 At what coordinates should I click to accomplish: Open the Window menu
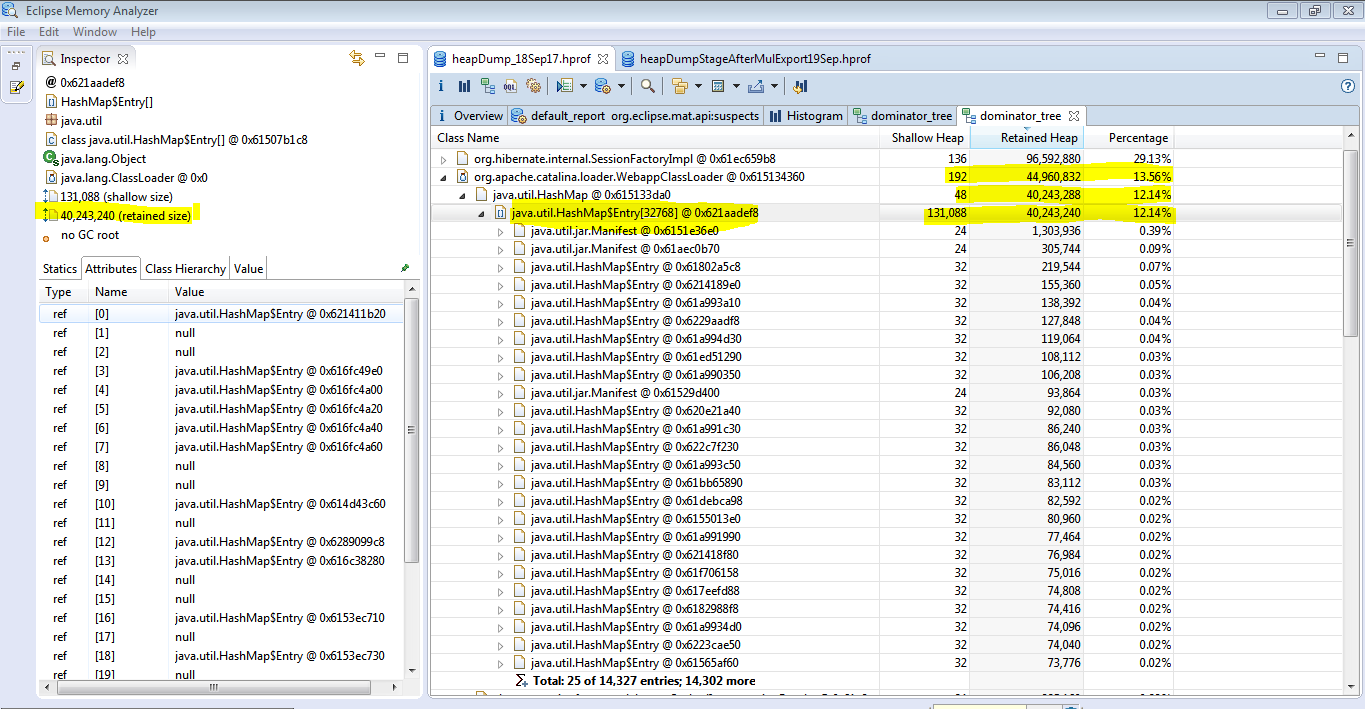pos(94,32)
